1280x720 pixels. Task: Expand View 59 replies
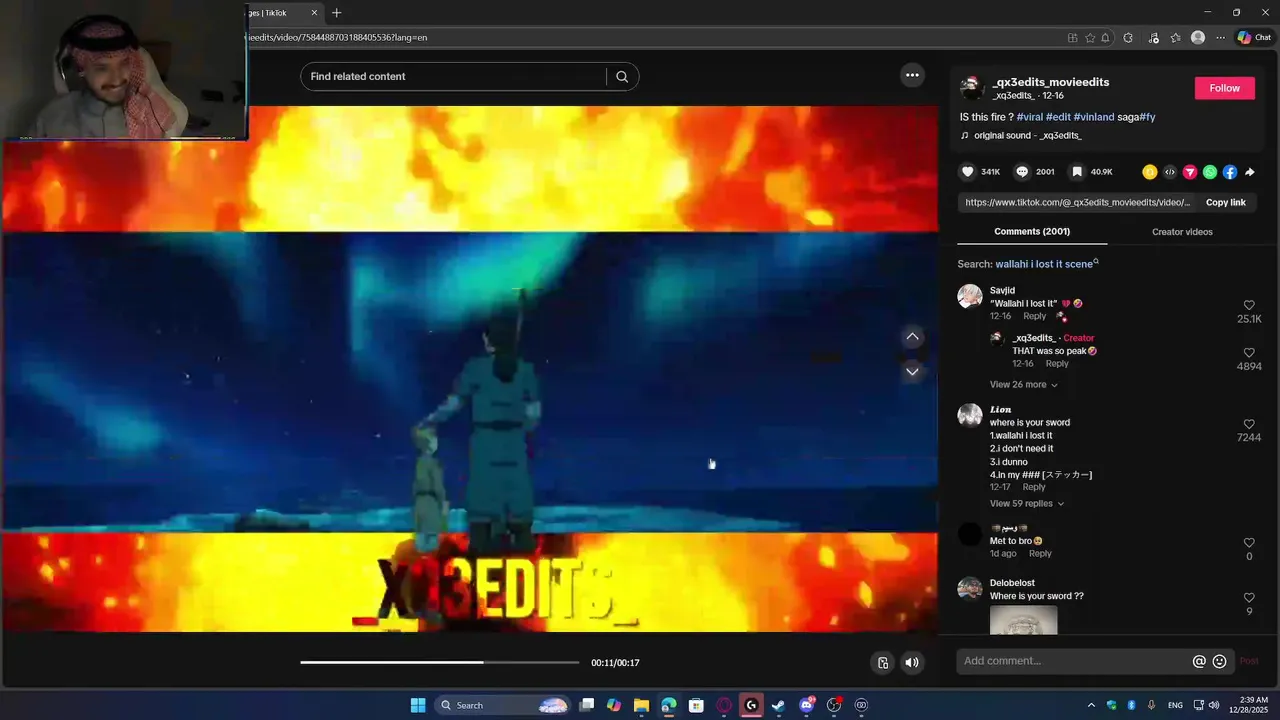(x=1027, y=504)
